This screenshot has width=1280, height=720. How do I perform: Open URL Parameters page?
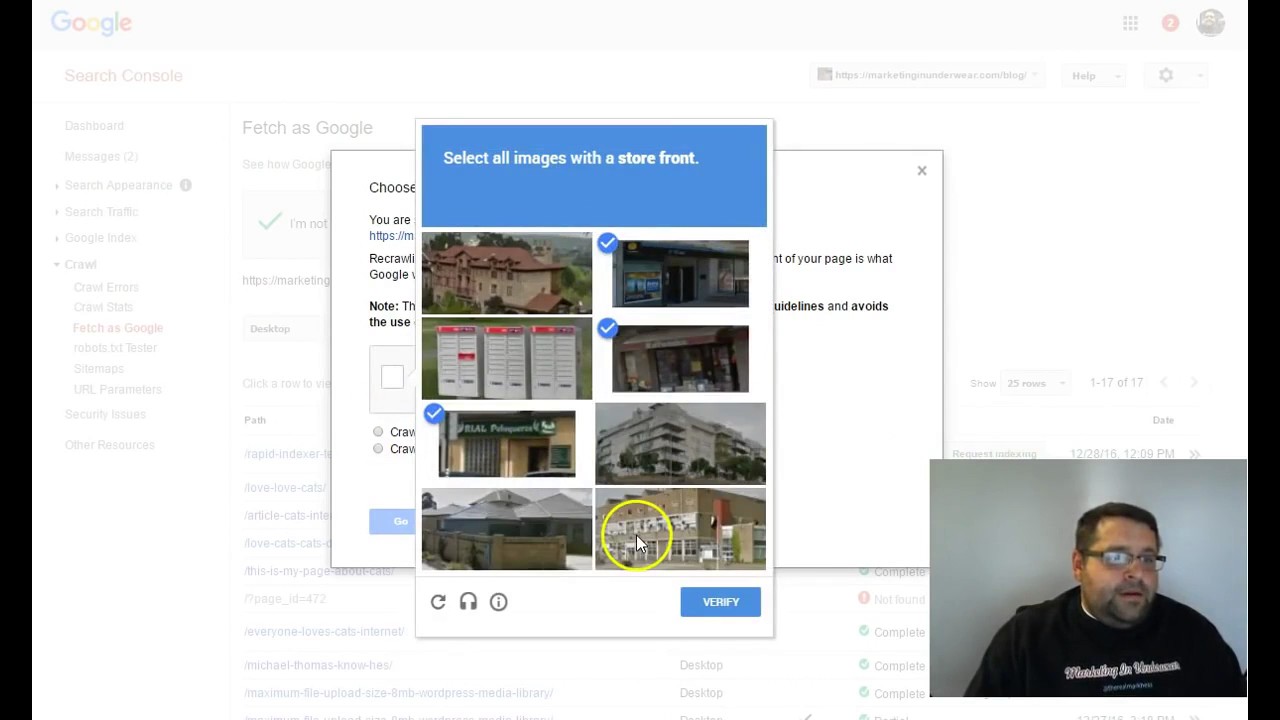[x=117, y=390]
